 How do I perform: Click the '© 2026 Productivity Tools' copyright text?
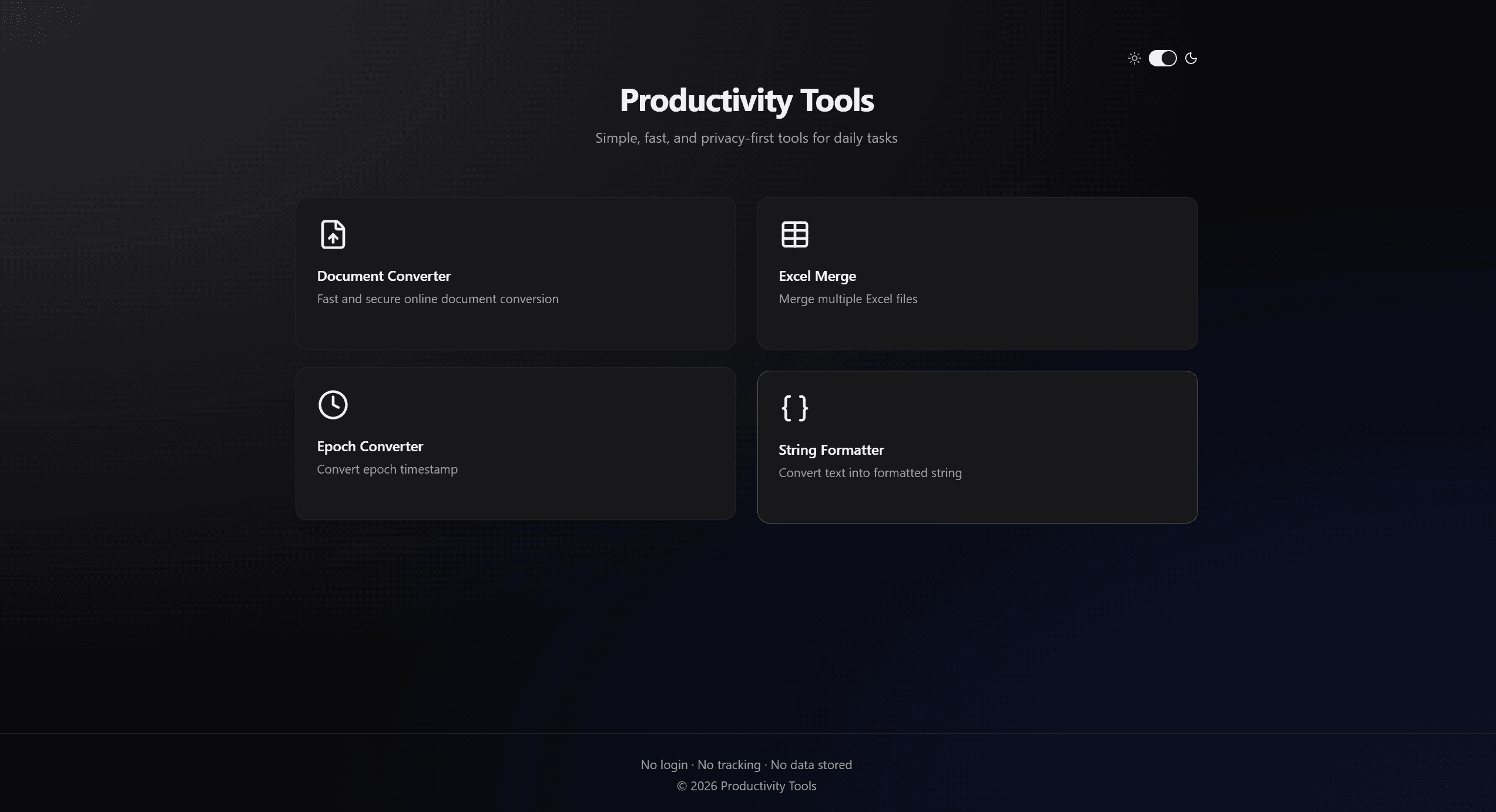(x=746, y=786)
